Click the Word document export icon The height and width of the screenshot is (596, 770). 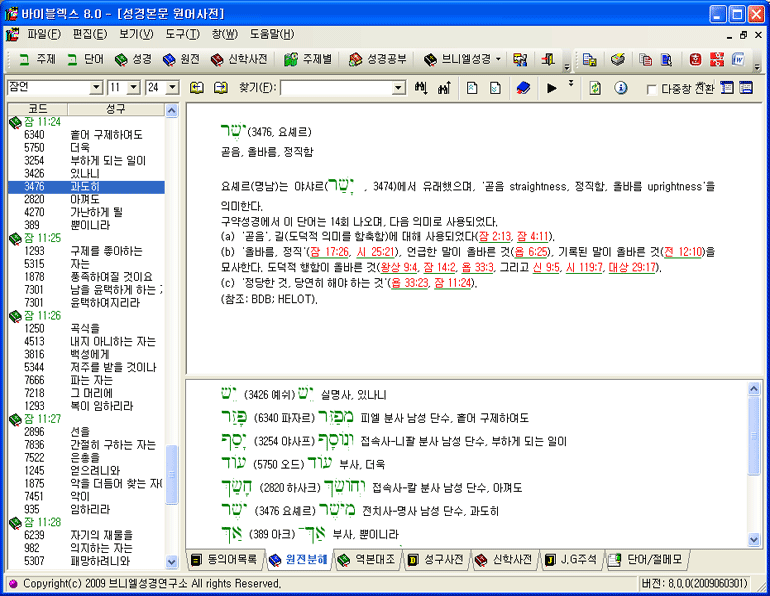click(x=738, y=59)
